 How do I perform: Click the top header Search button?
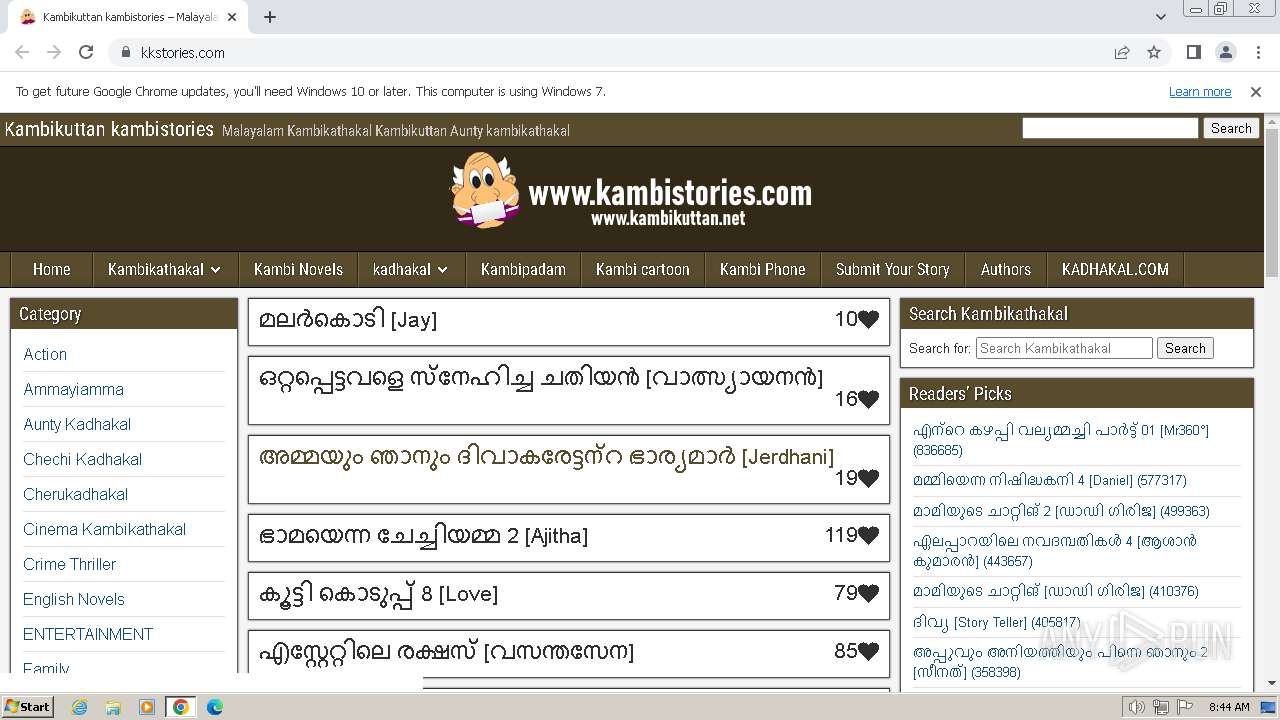1231,128
